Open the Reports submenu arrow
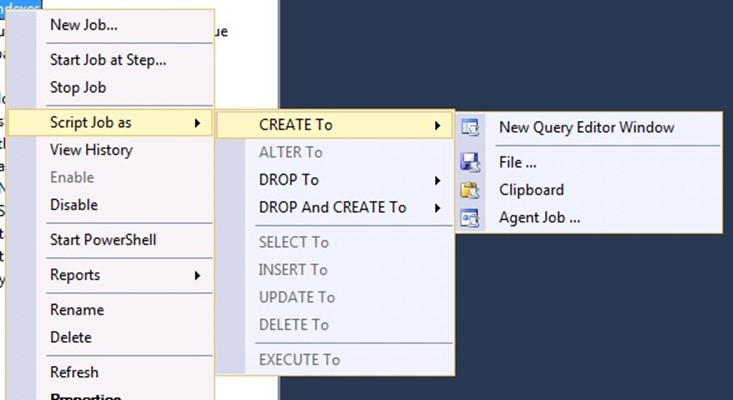 pyautogui.click(x=197, y=275)
